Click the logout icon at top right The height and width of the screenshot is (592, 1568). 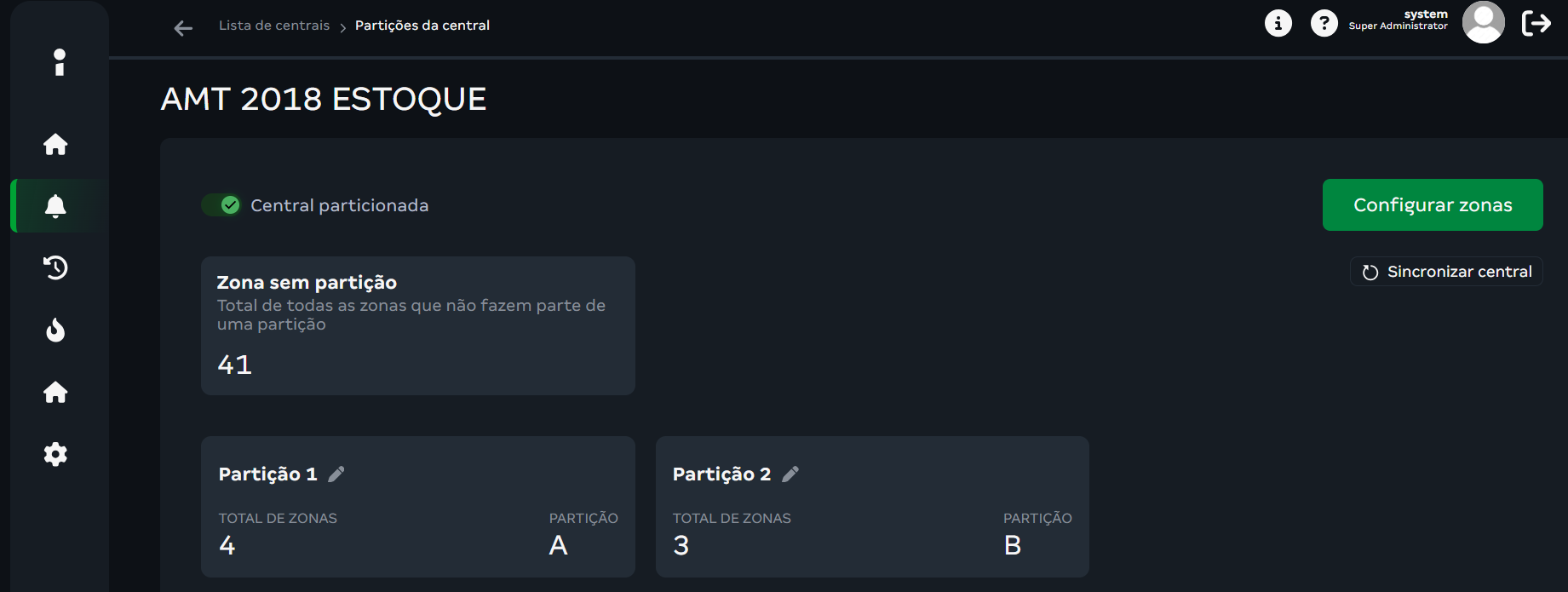[x=1536, y=23]
